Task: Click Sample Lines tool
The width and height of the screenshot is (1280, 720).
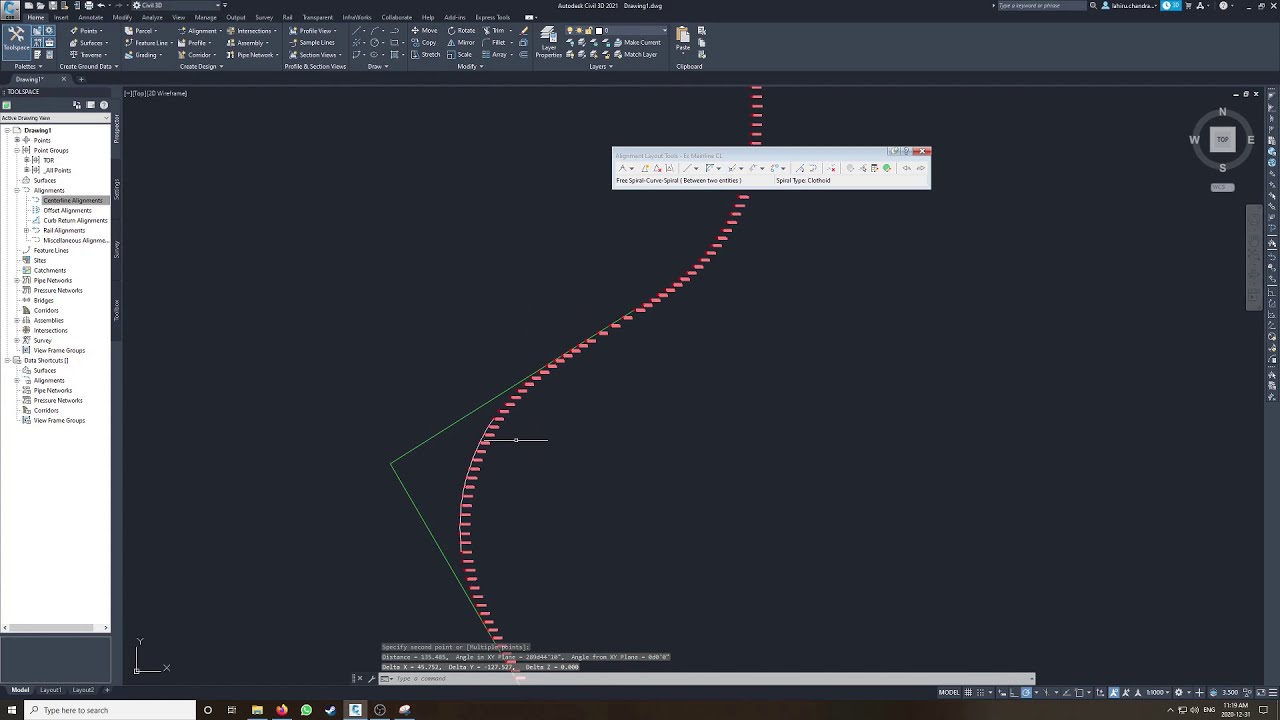Action: tap(312, 43)
